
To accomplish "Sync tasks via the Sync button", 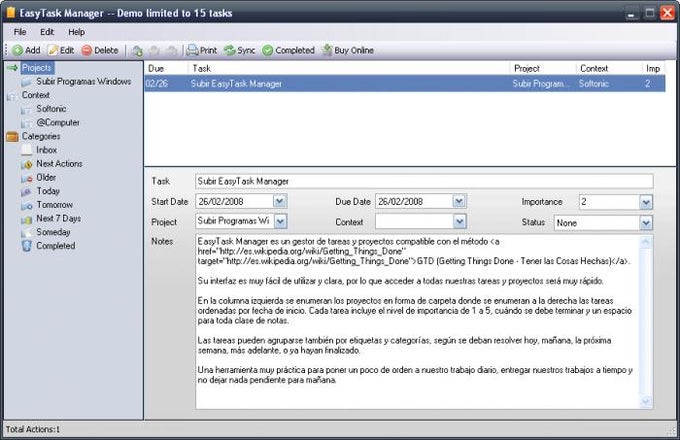I will pos(239,50).
